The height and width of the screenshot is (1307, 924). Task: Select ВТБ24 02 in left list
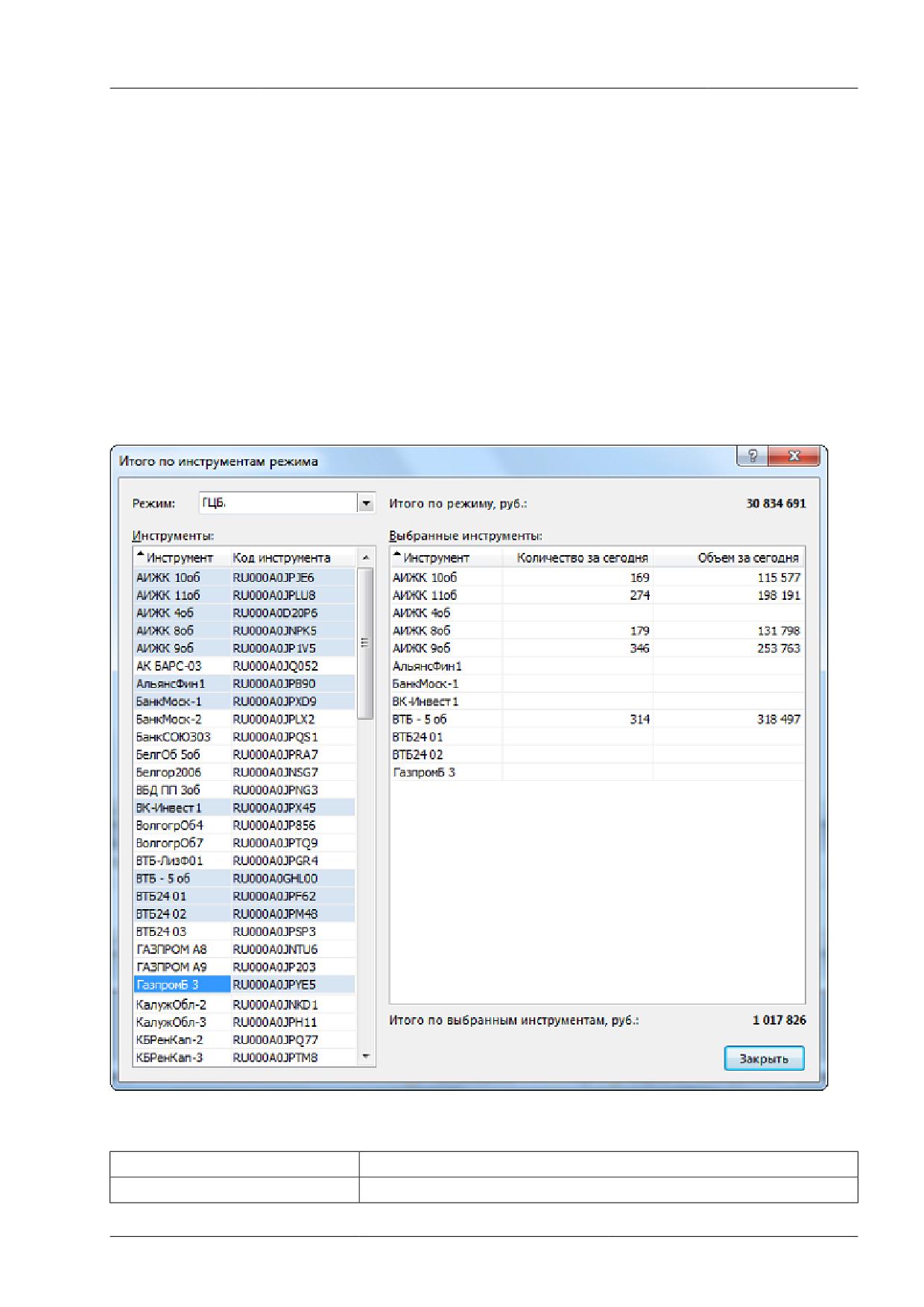click(x=244, y=914)
